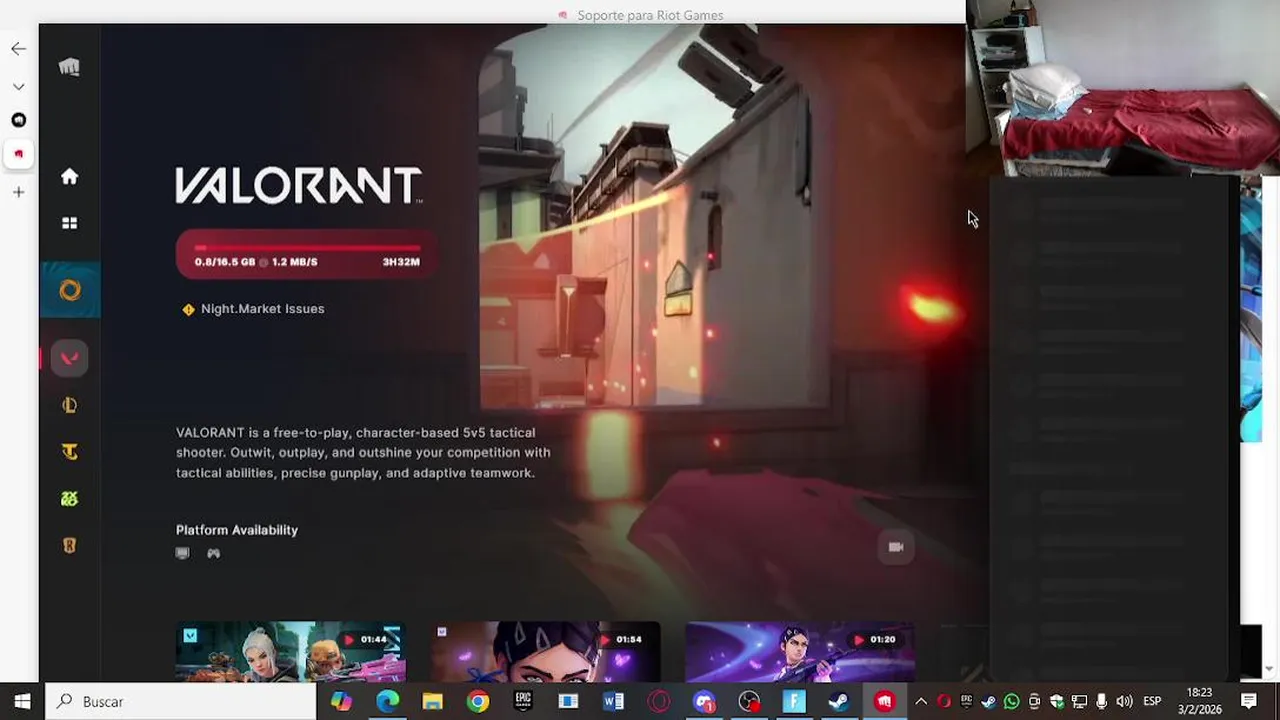Viewport: 1280px width, 720px height.
Task: Open League of Legends from sidebar
Action: (x=69, y=405)
